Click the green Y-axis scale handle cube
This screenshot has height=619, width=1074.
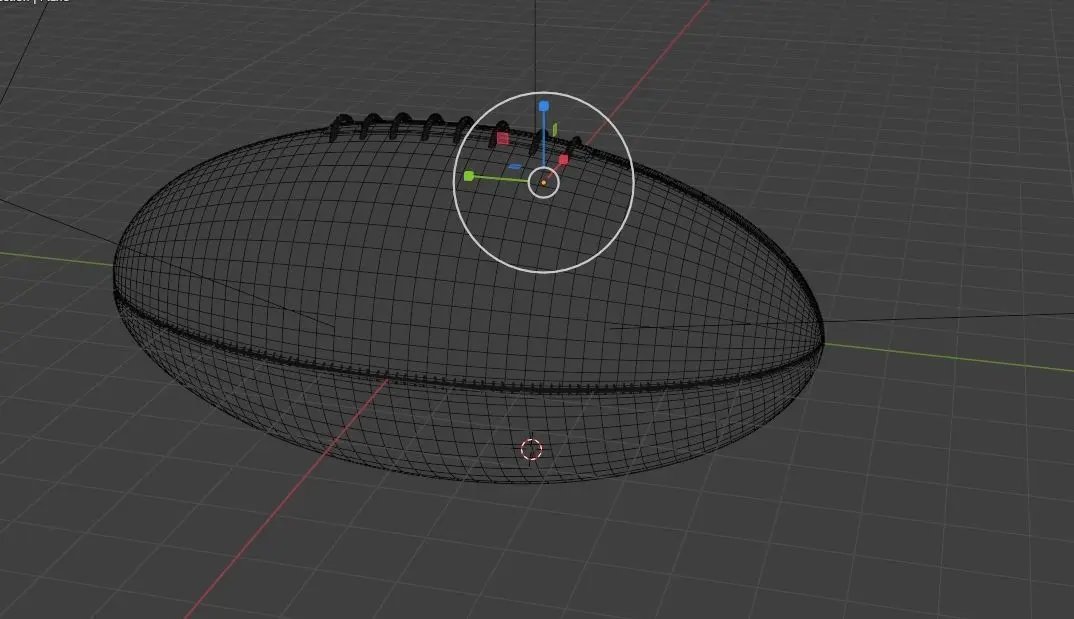pos(469,177)
